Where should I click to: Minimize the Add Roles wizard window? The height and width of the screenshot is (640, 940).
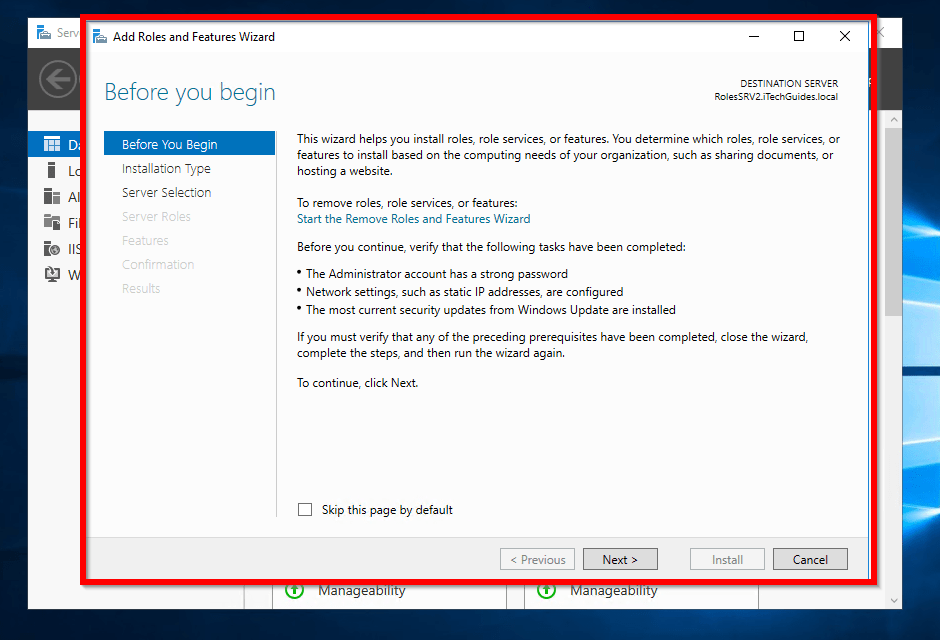753,37
